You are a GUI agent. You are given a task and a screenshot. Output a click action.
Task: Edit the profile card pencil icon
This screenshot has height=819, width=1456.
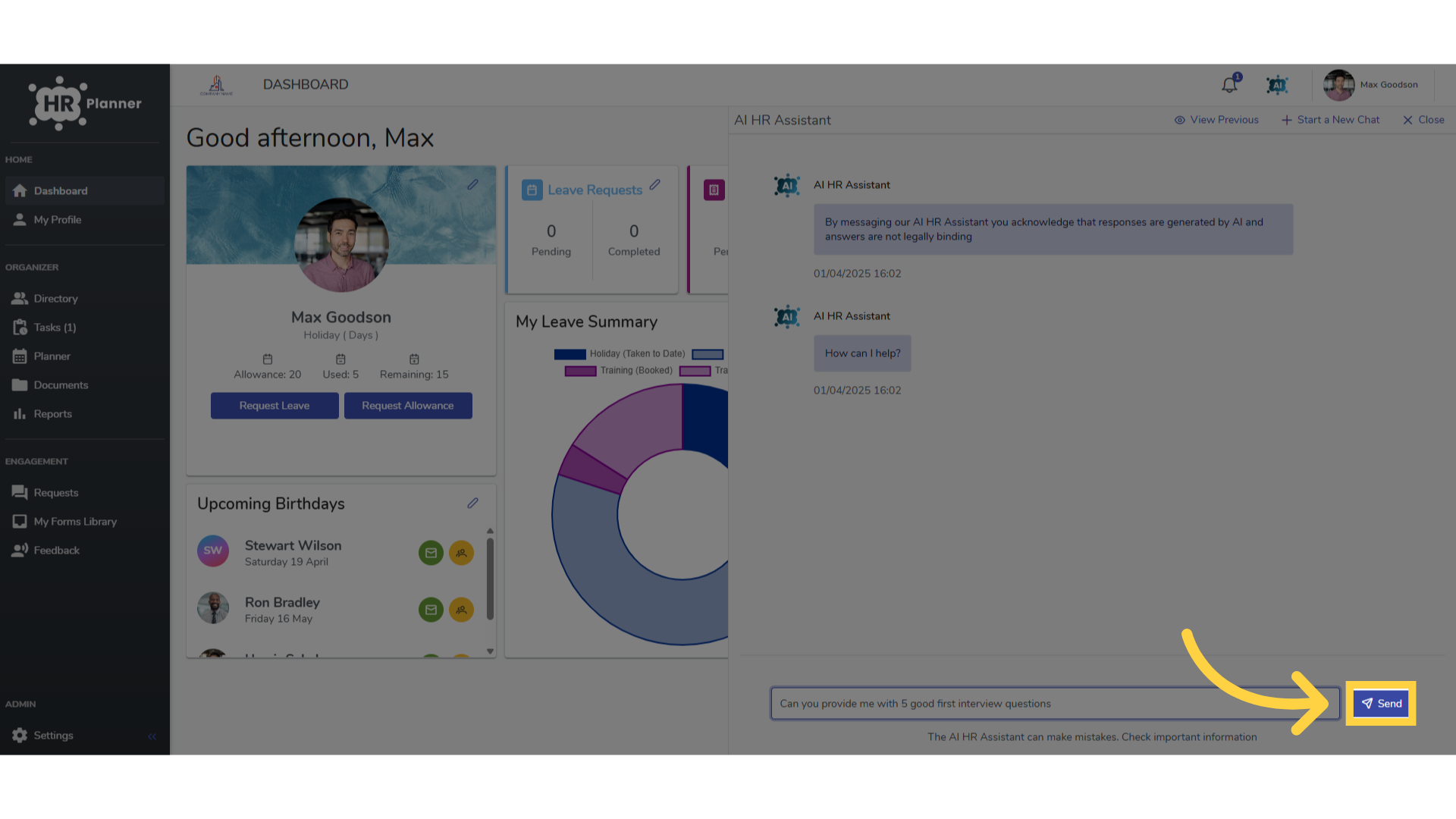click(472, 184)
